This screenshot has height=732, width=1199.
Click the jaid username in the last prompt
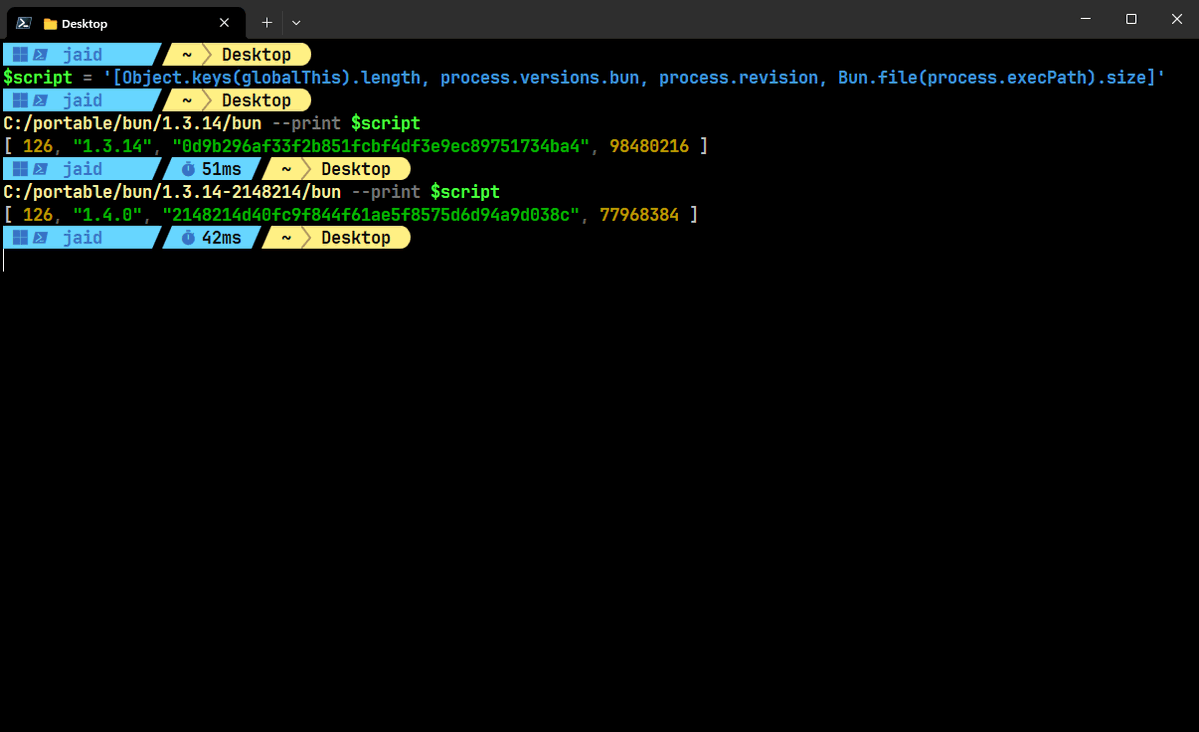point(82,238)
